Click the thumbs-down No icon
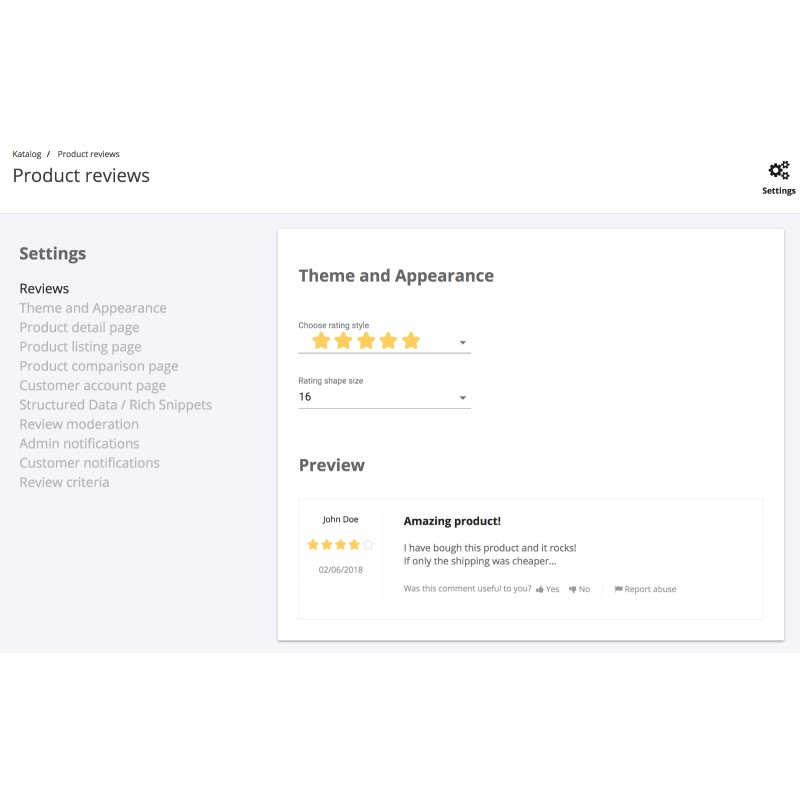This screenshot has width=800, height=800. point(573,590)
